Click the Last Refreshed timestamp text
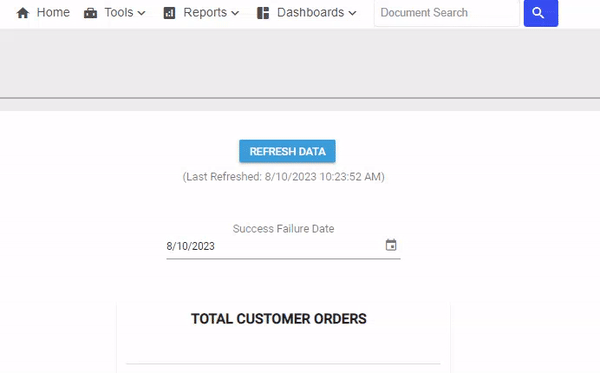The width and height of the screenshot is (600, 373). coord(284,177)
